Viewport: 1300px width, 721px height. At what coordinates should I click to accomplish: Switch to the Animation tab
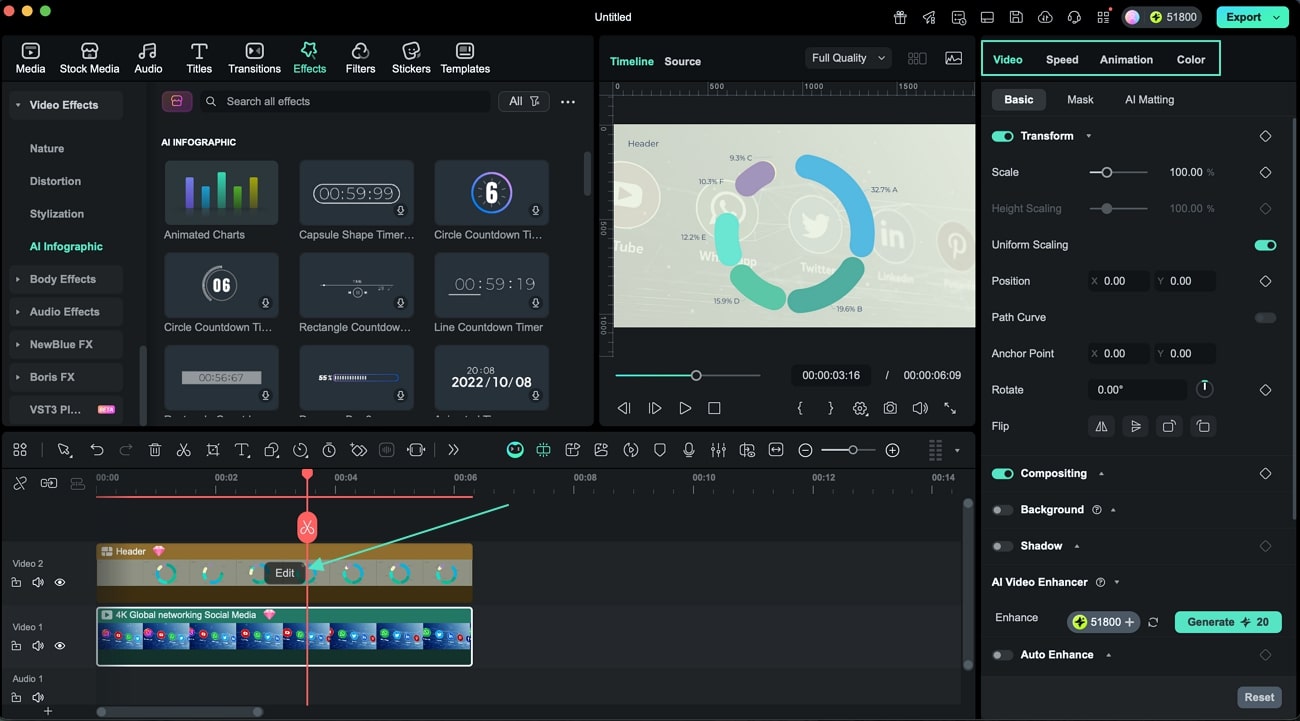pyautogui.click(x=1126, y=59)
